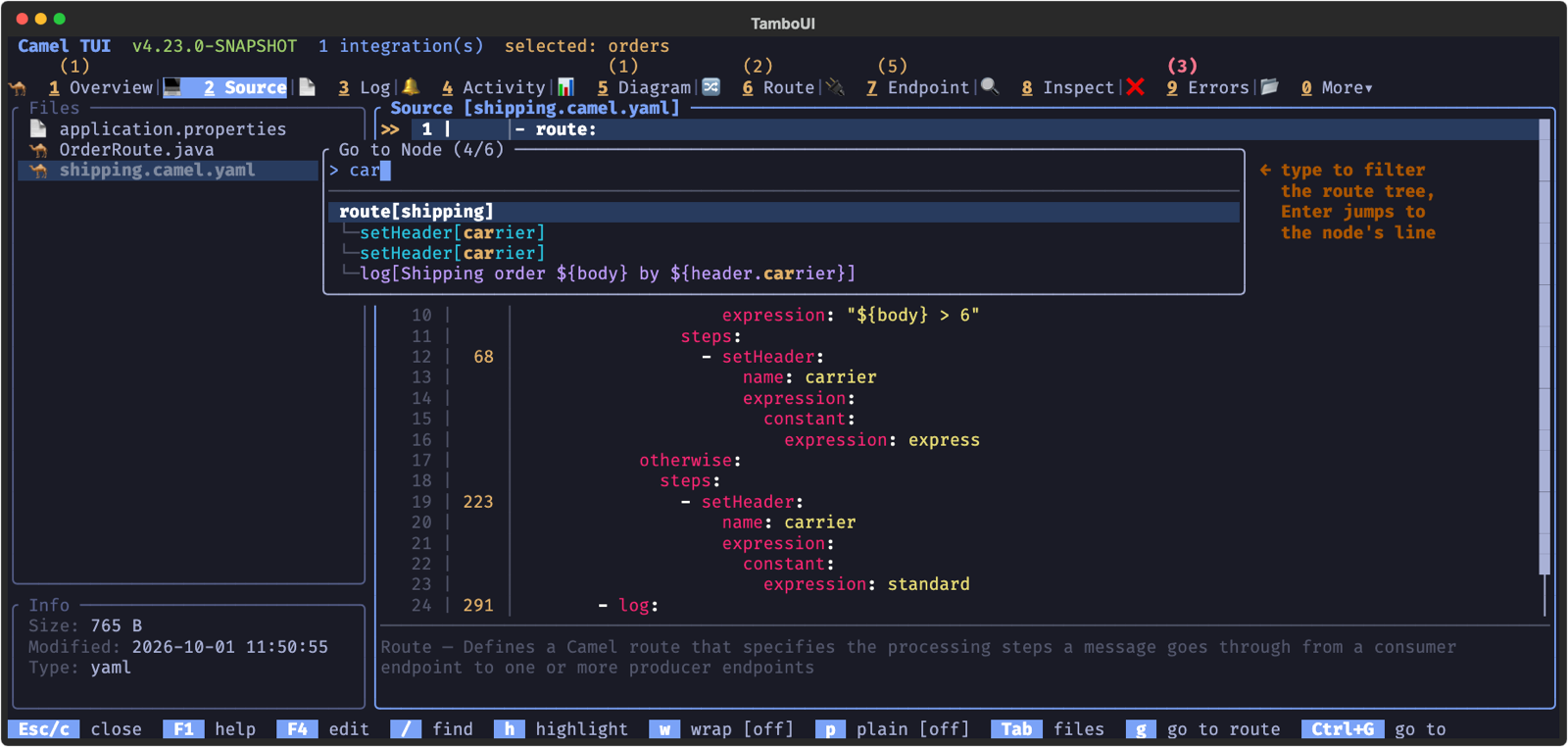Click the F4 edit key hint
The width and height of the screenshot is (1568, 747).
pos(323,729)
